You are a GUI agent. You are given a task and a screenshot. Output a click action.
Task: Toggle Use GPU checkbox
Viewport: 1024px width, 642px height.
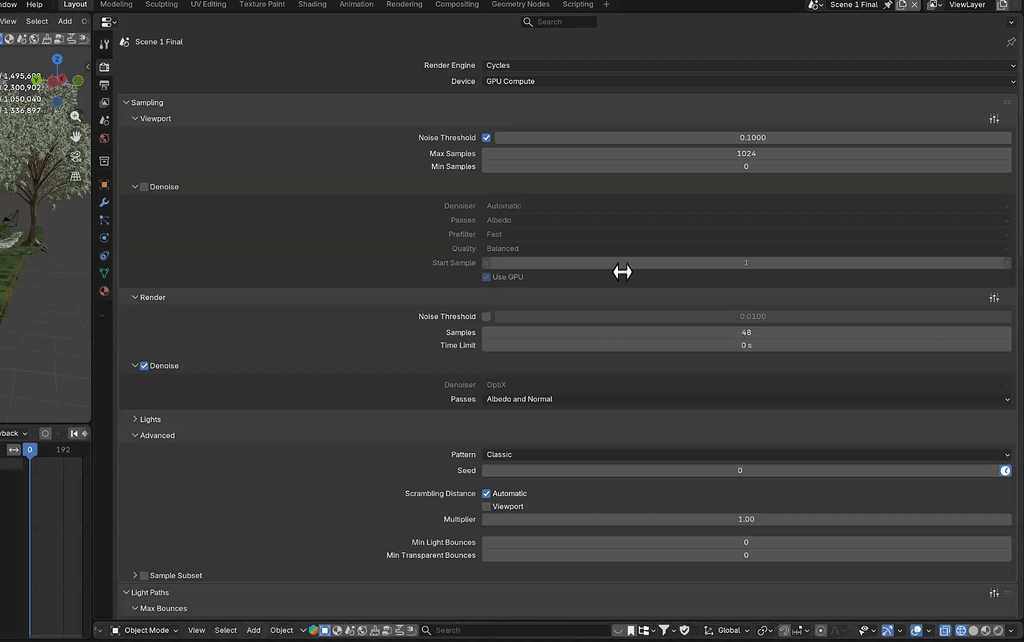486,277
